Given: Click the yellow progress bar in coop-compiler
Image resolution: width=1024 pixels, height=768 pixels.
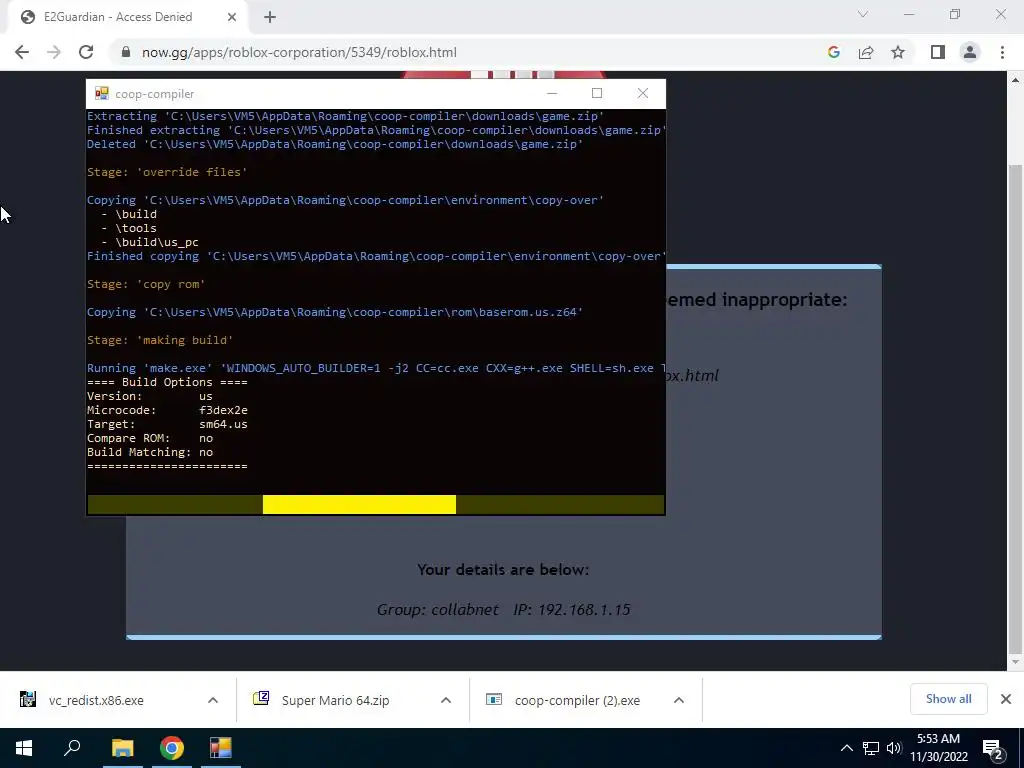Looking at the screenshot, I should click(359, 504).
